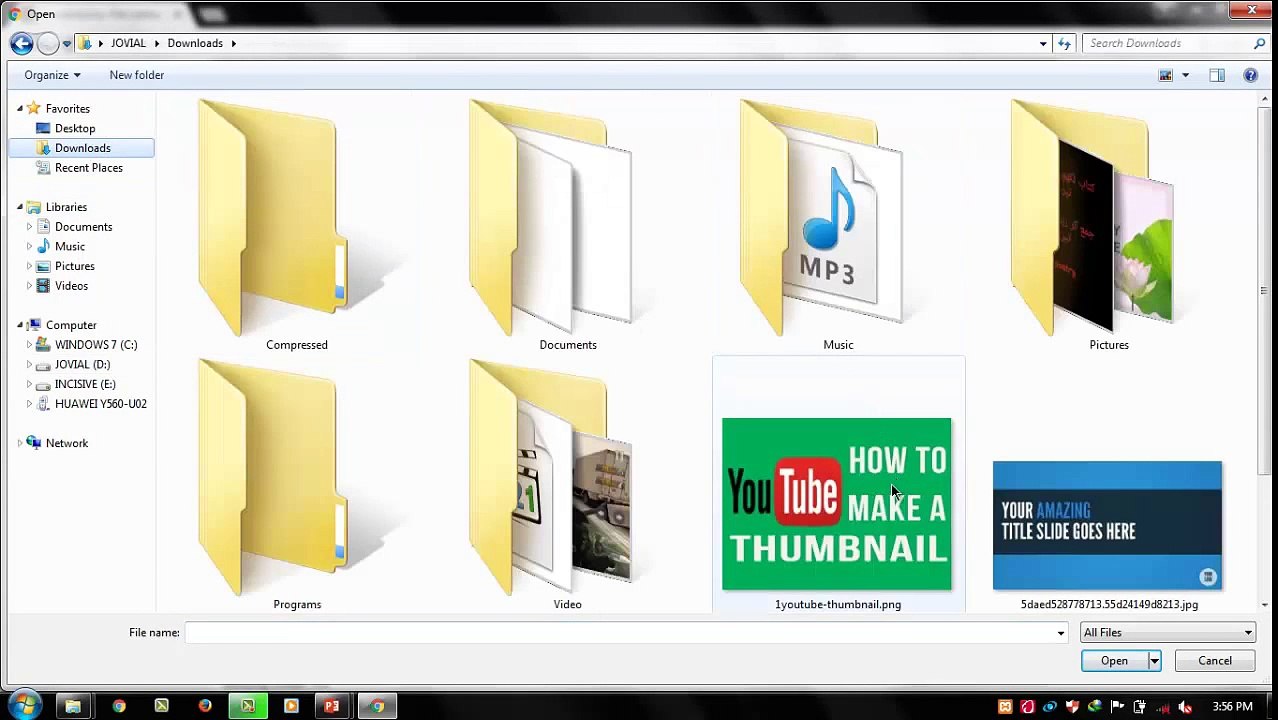Open the Documents folder in Downloads
The image size is (1278, 720).
tap(567, 225)
